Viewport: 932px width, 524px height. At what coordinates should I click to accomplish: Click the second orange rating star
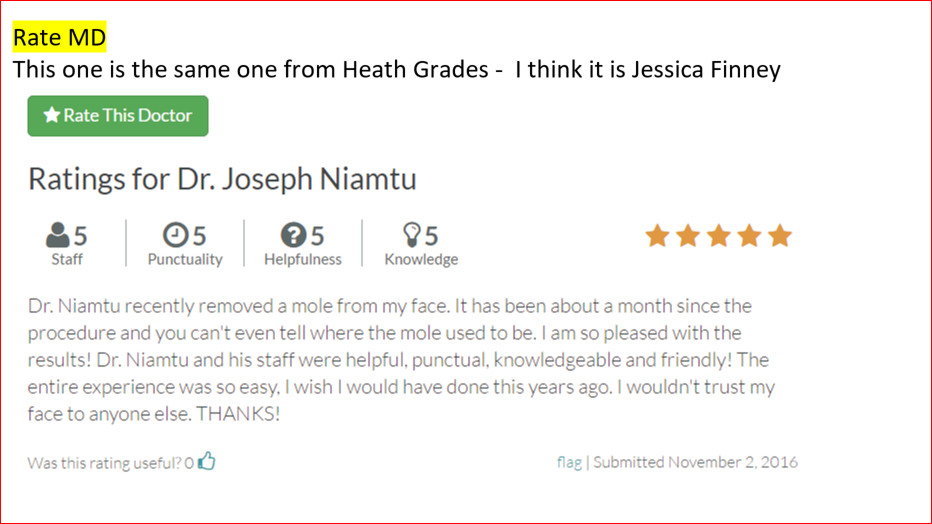click(x=688, y=236)
